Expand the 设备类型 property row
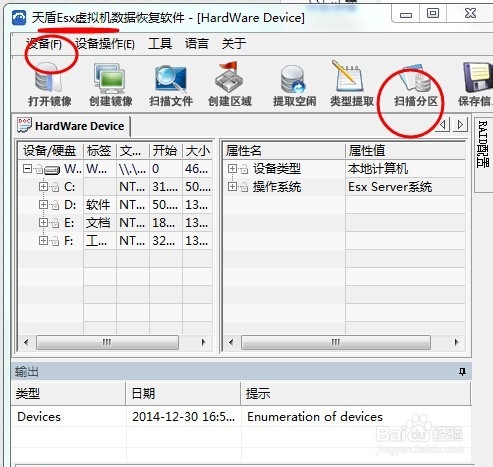Screen dimensions: 493x467 pyautogui.click(x=232, y=168)
